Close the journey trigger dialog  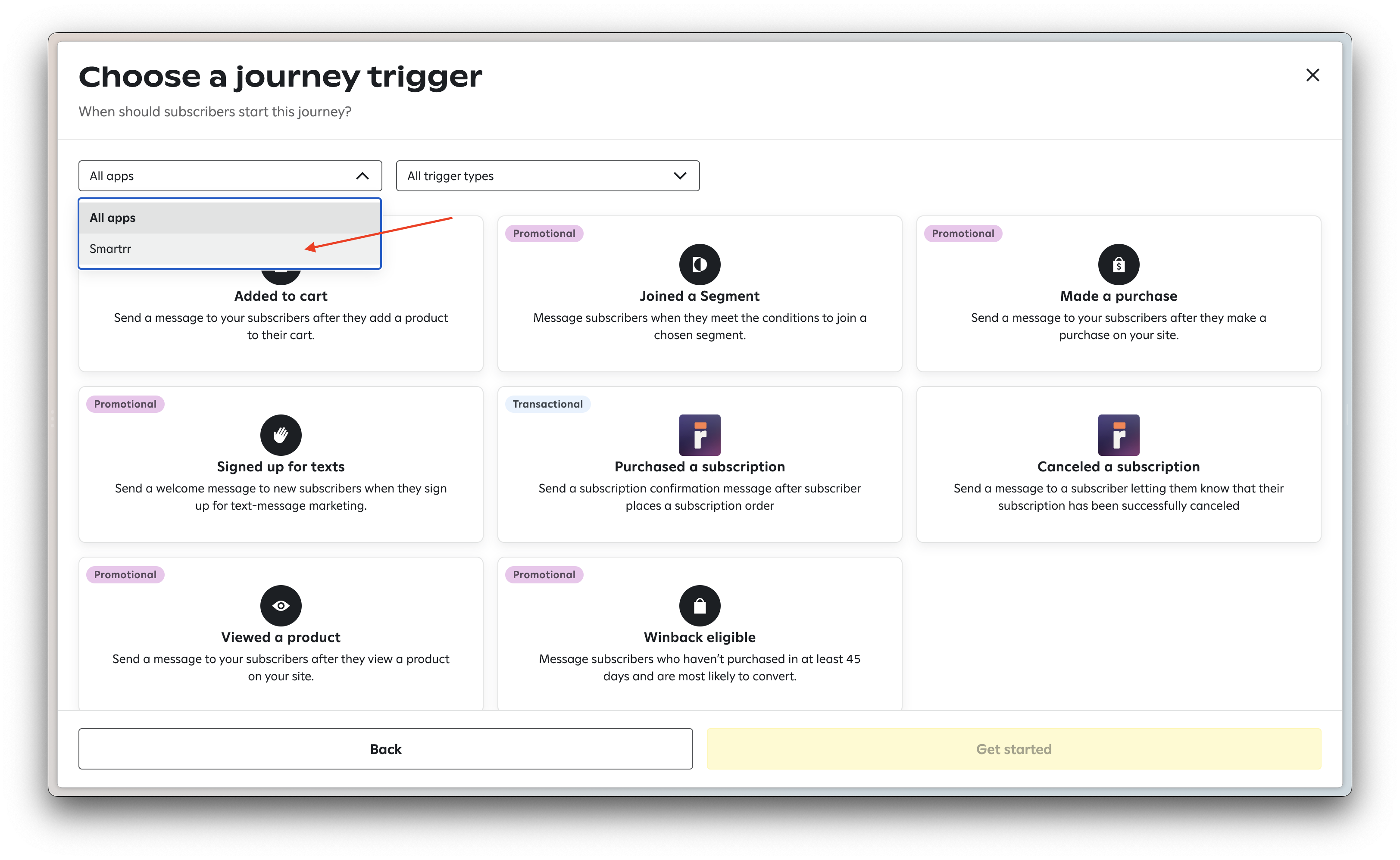pos(1312,75)
